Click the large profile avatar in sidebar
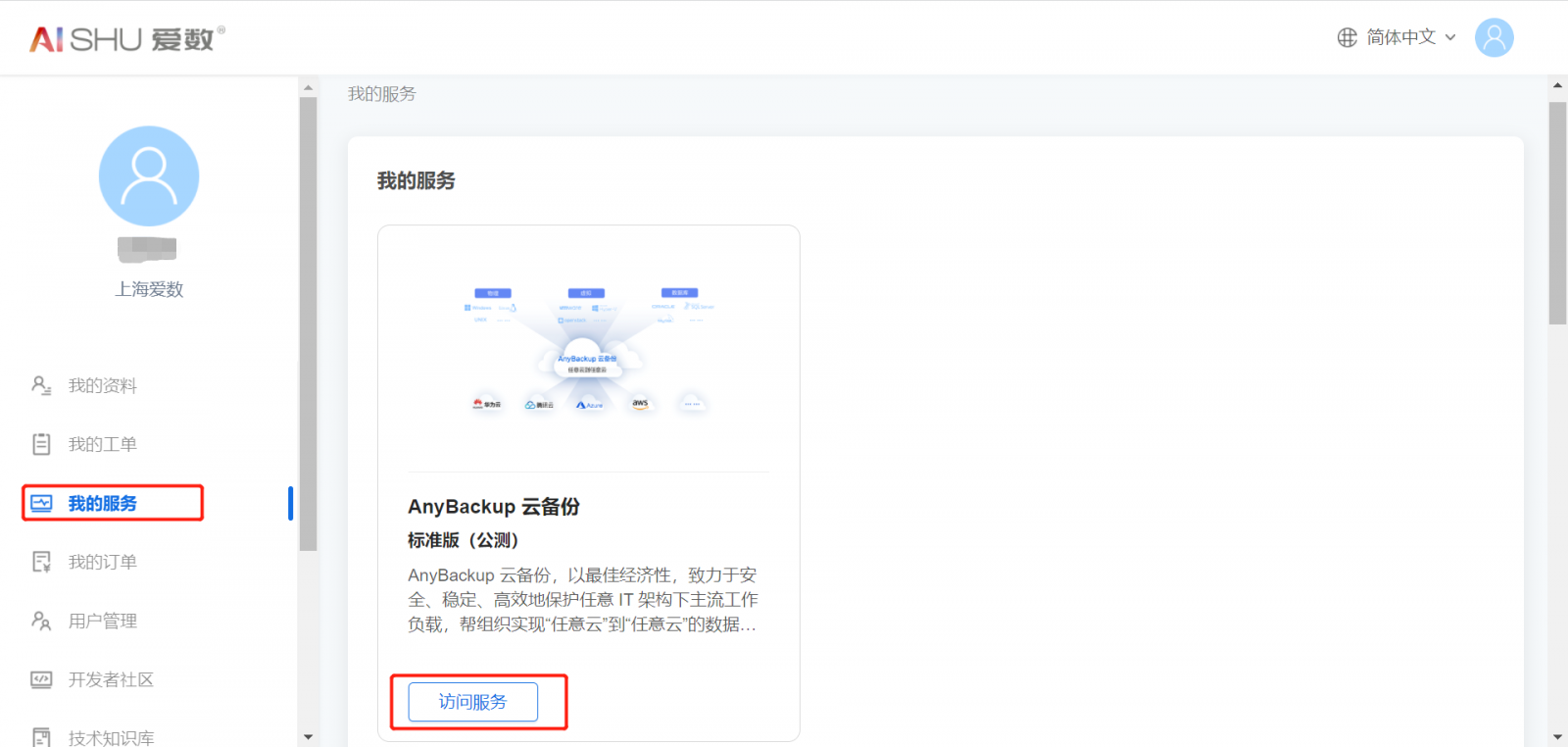The width and height of the screenshot is (1568, 747). point(149,175)
